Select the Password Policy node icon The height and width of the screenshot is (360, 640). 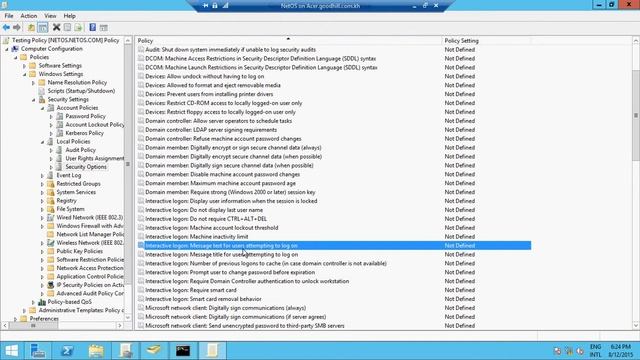[x=60, y=116]
